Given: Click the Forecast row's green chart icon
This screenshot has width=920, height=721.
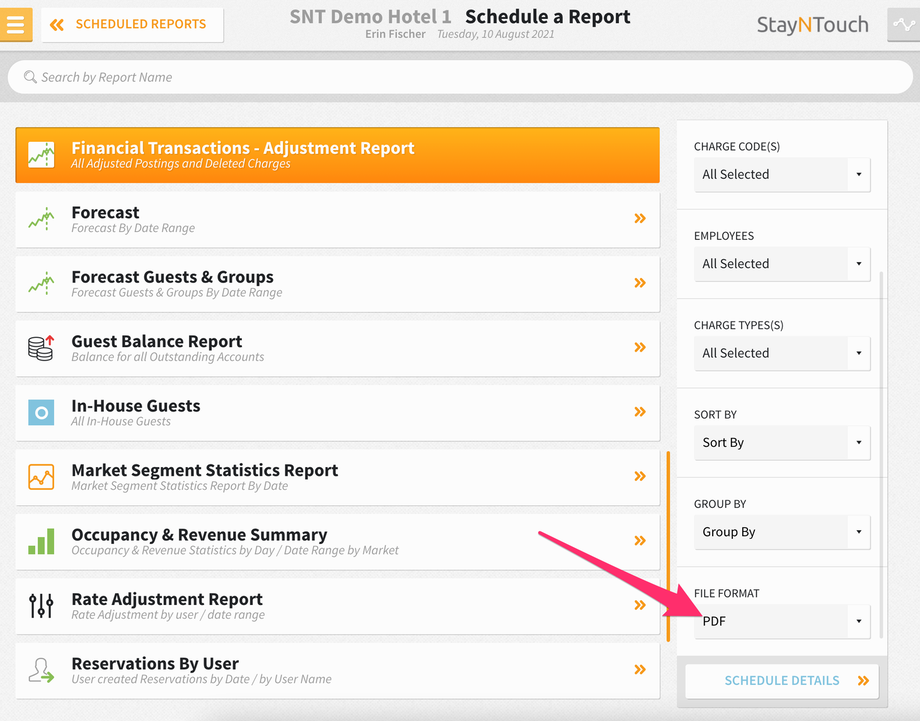Looking at the screenshot, I should click(x=41, y=219).
